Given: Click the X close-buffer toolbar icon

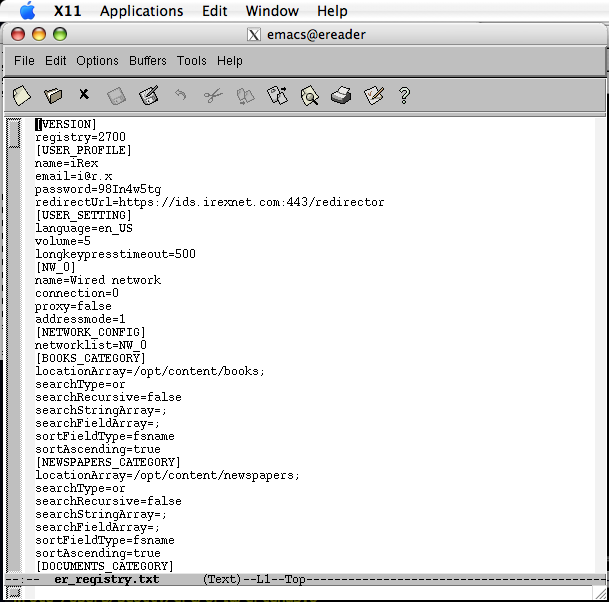Looking at the screenshot, I should click(x=84, y=94).
